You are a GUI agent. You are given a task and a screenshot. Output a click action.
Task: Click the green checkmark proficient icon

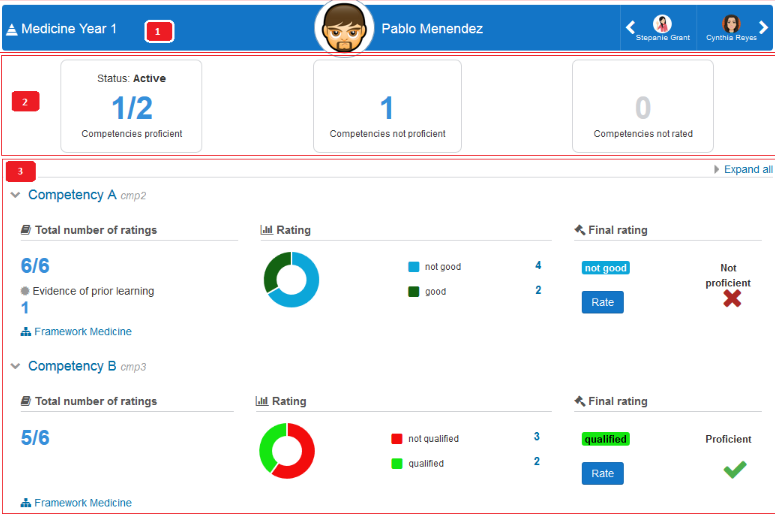coord(735,469)
